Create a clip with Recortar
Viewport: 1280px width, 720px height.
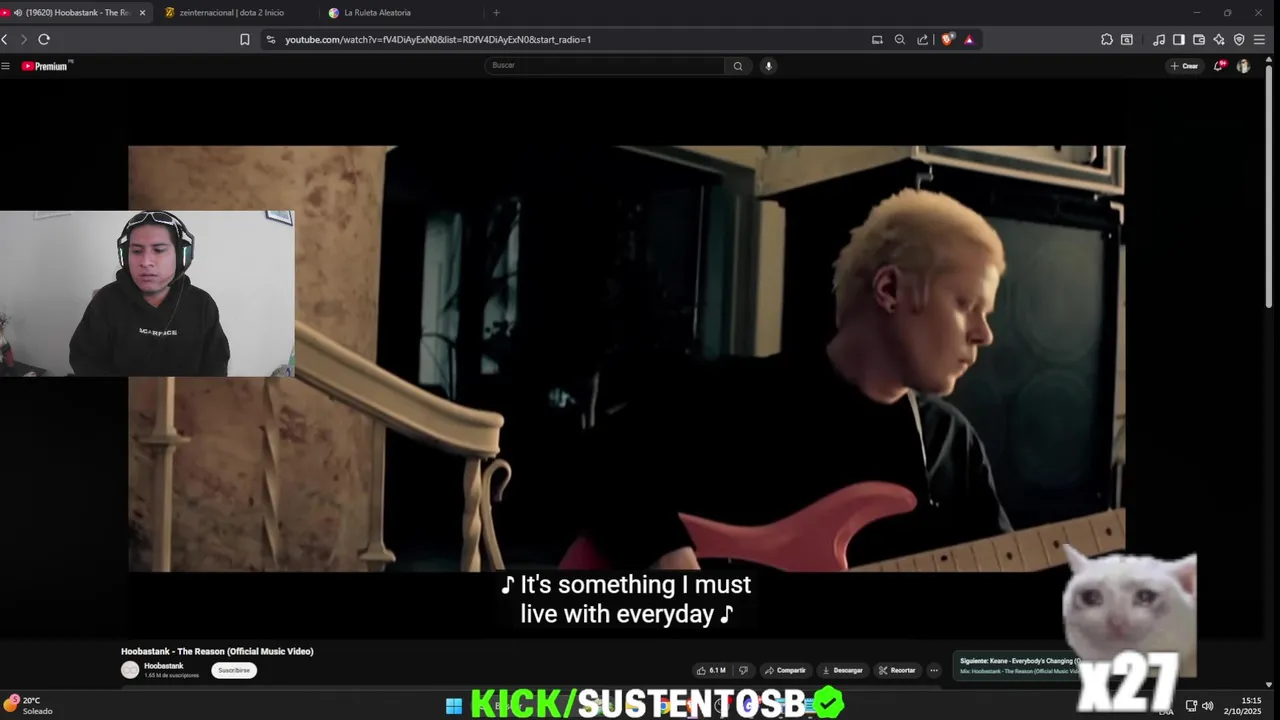[897, 670]
